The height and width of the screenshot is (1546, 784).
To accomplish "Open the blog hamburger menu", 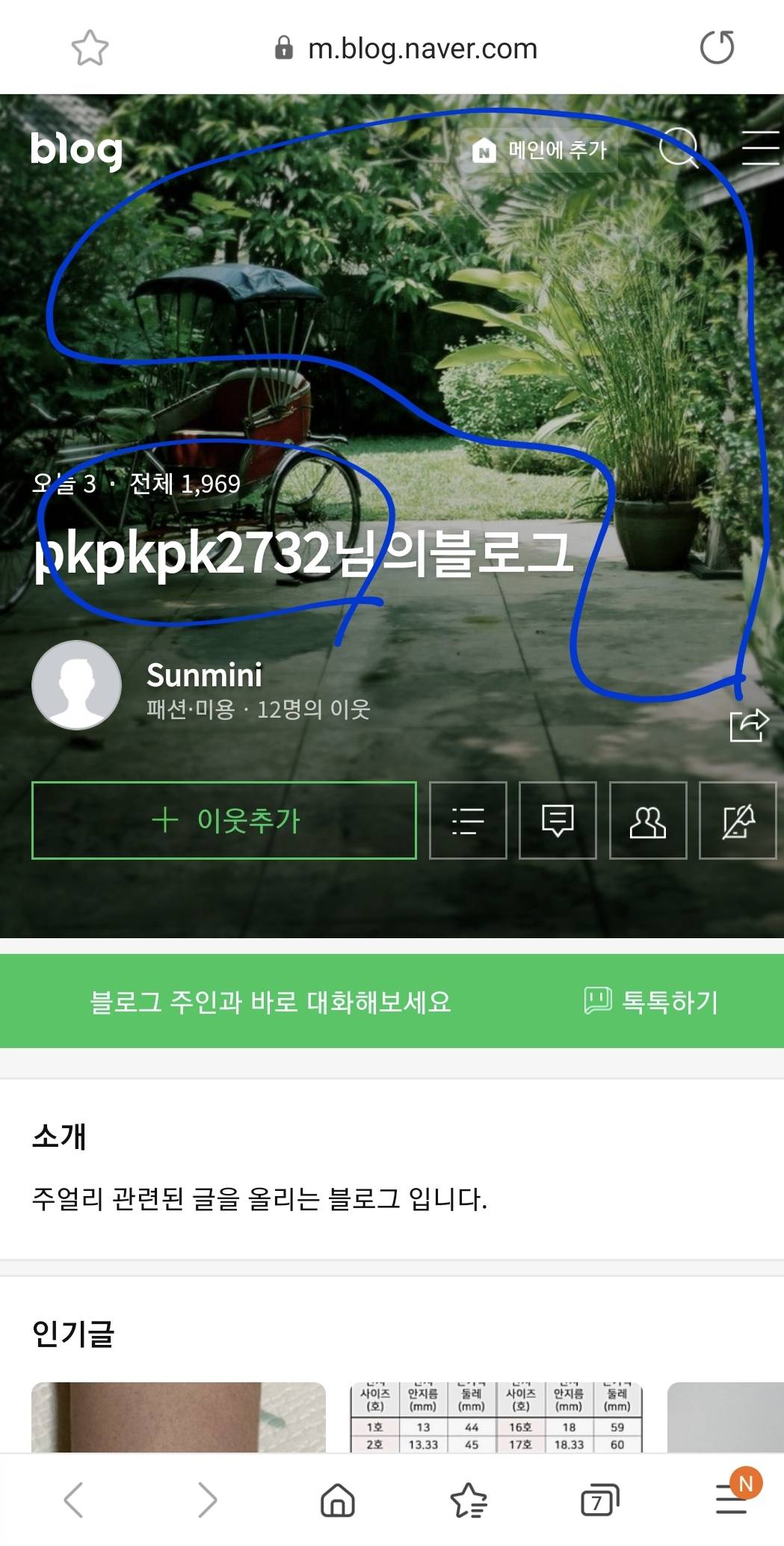I will [760, 147].
